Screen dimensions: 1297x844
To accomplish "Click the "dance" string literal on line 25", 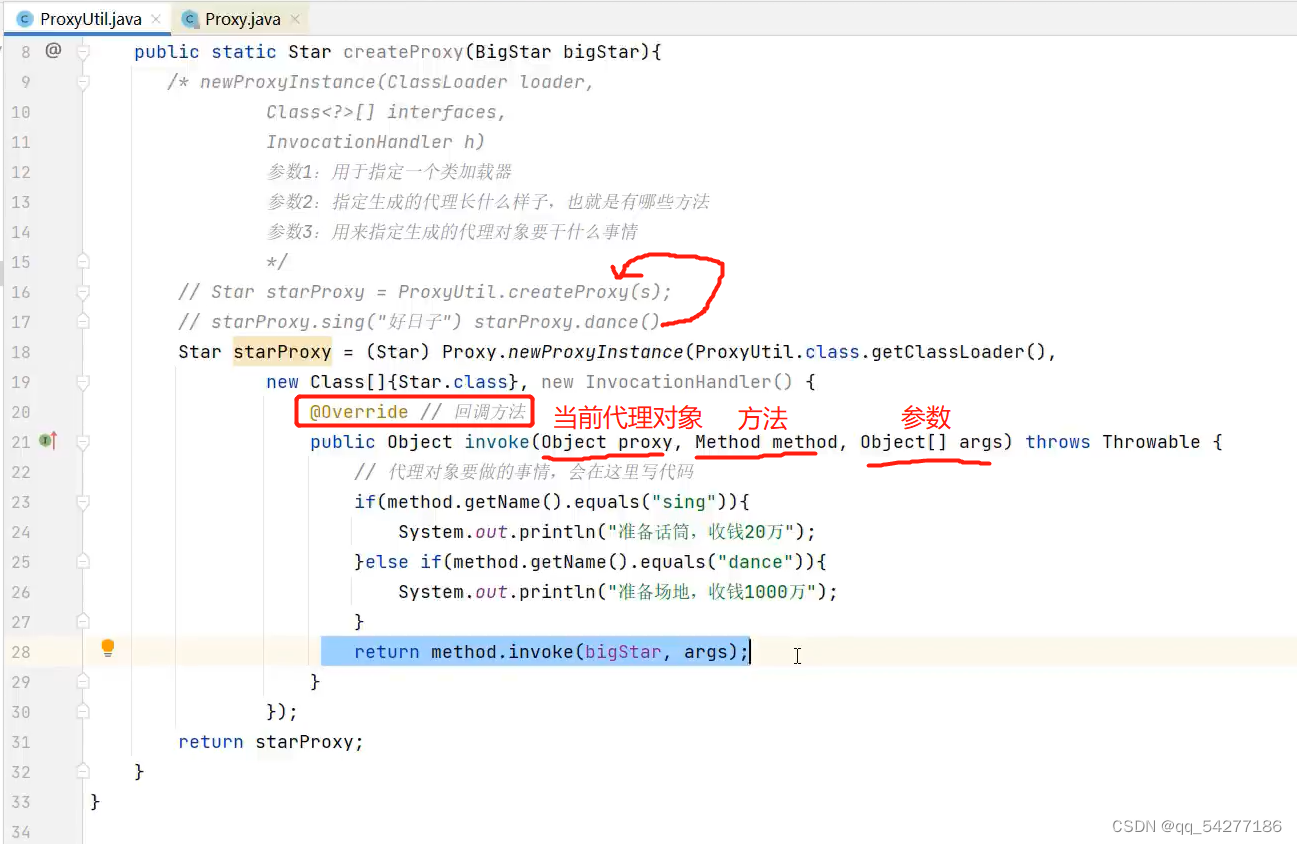I will click(x=755, y=562).
